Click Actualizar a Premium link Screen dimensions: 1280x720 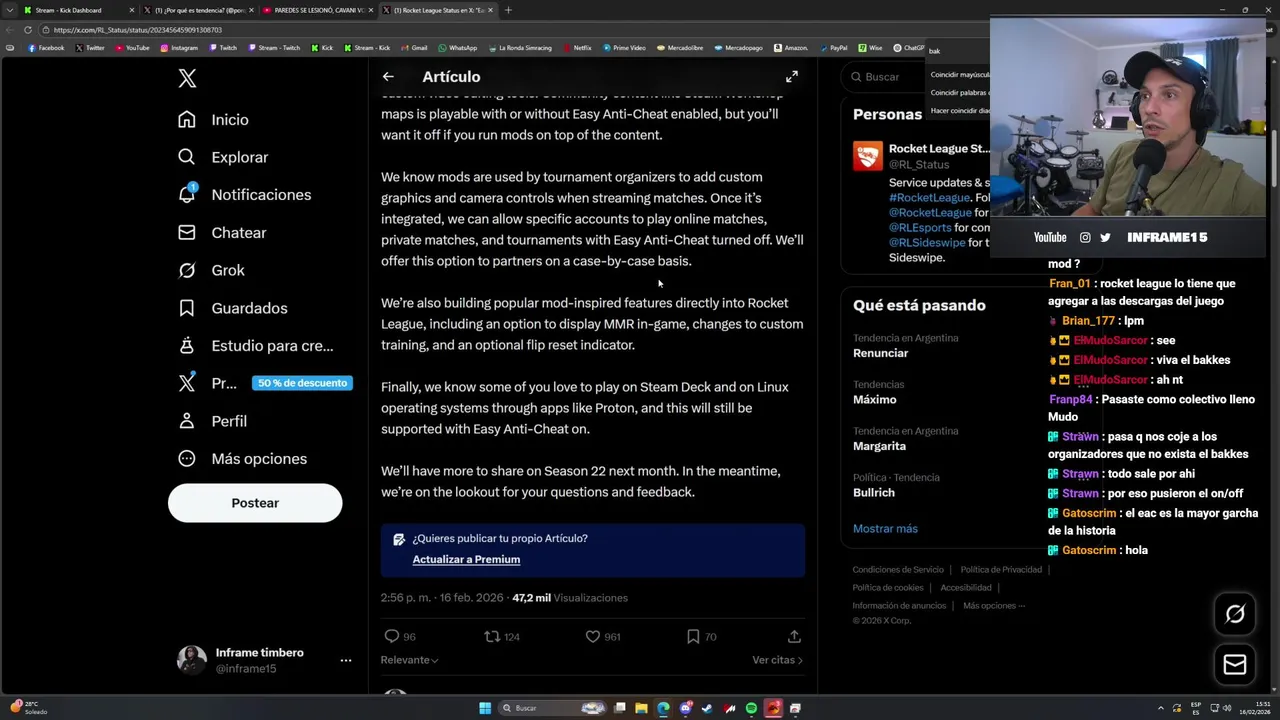466,559
